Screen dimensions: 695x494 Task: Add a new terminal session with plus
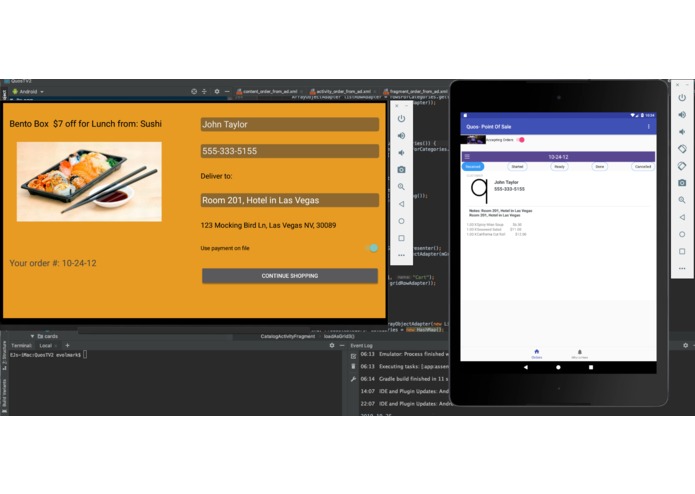67,346
